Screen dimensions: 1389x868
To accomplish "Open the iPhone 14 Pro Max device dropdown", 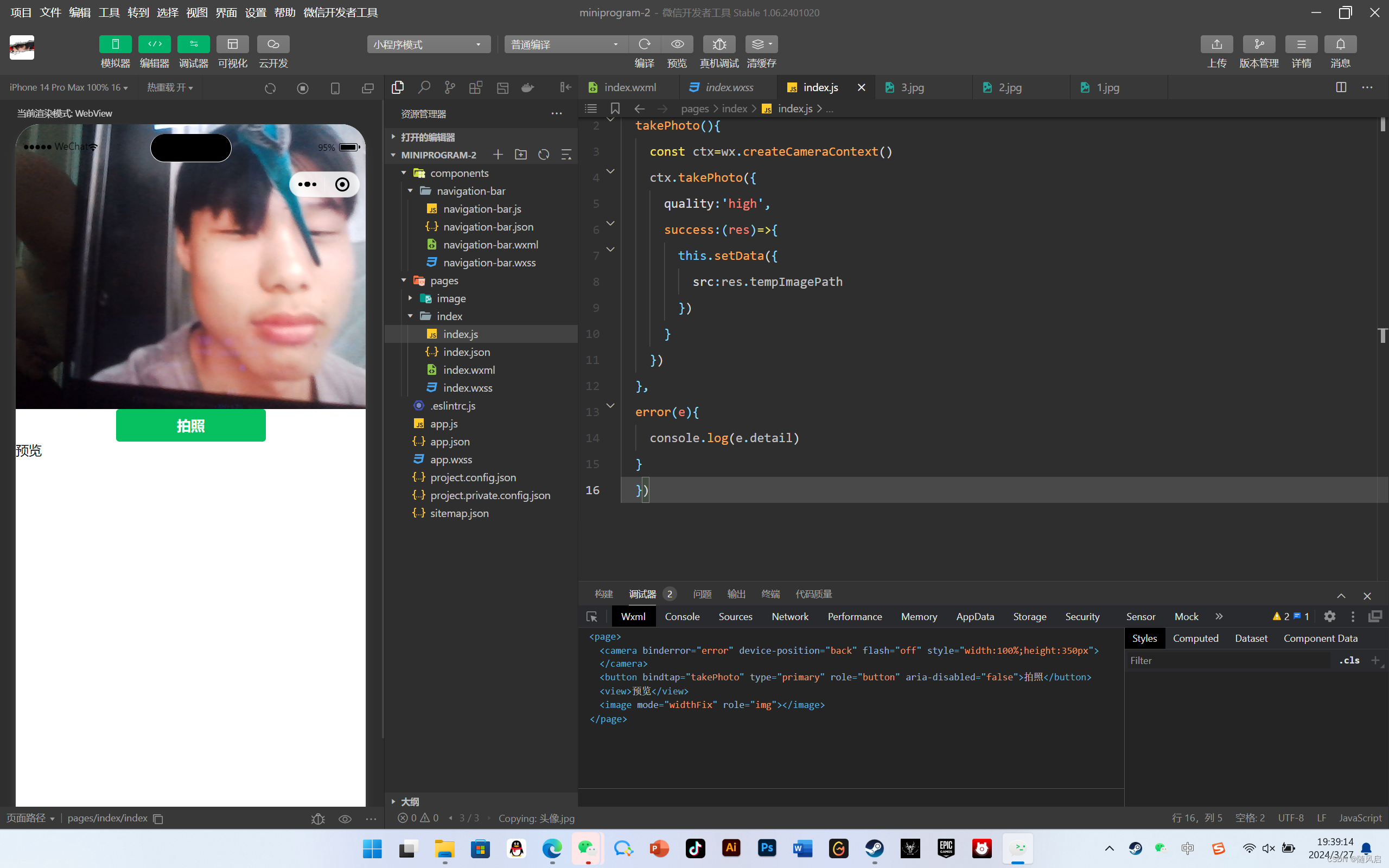I will 68,87.
